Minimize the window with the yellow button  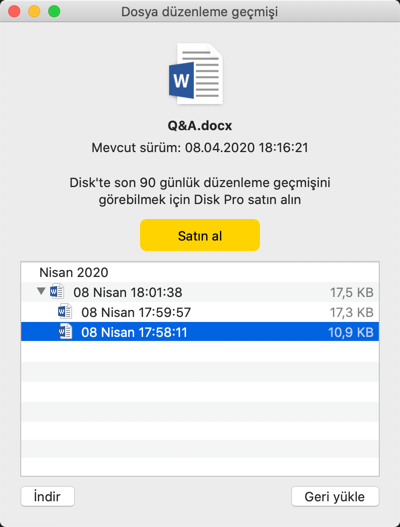[34, 11]
